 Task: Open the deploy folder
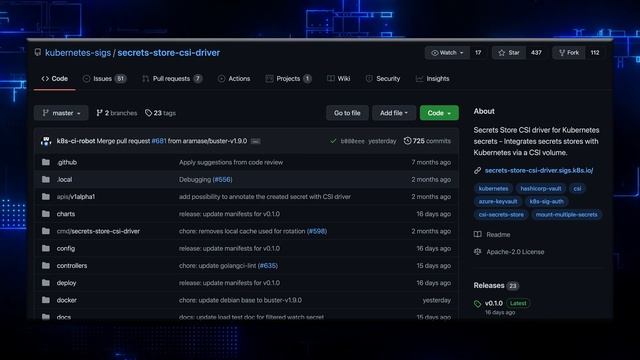[x=67, y=283]
